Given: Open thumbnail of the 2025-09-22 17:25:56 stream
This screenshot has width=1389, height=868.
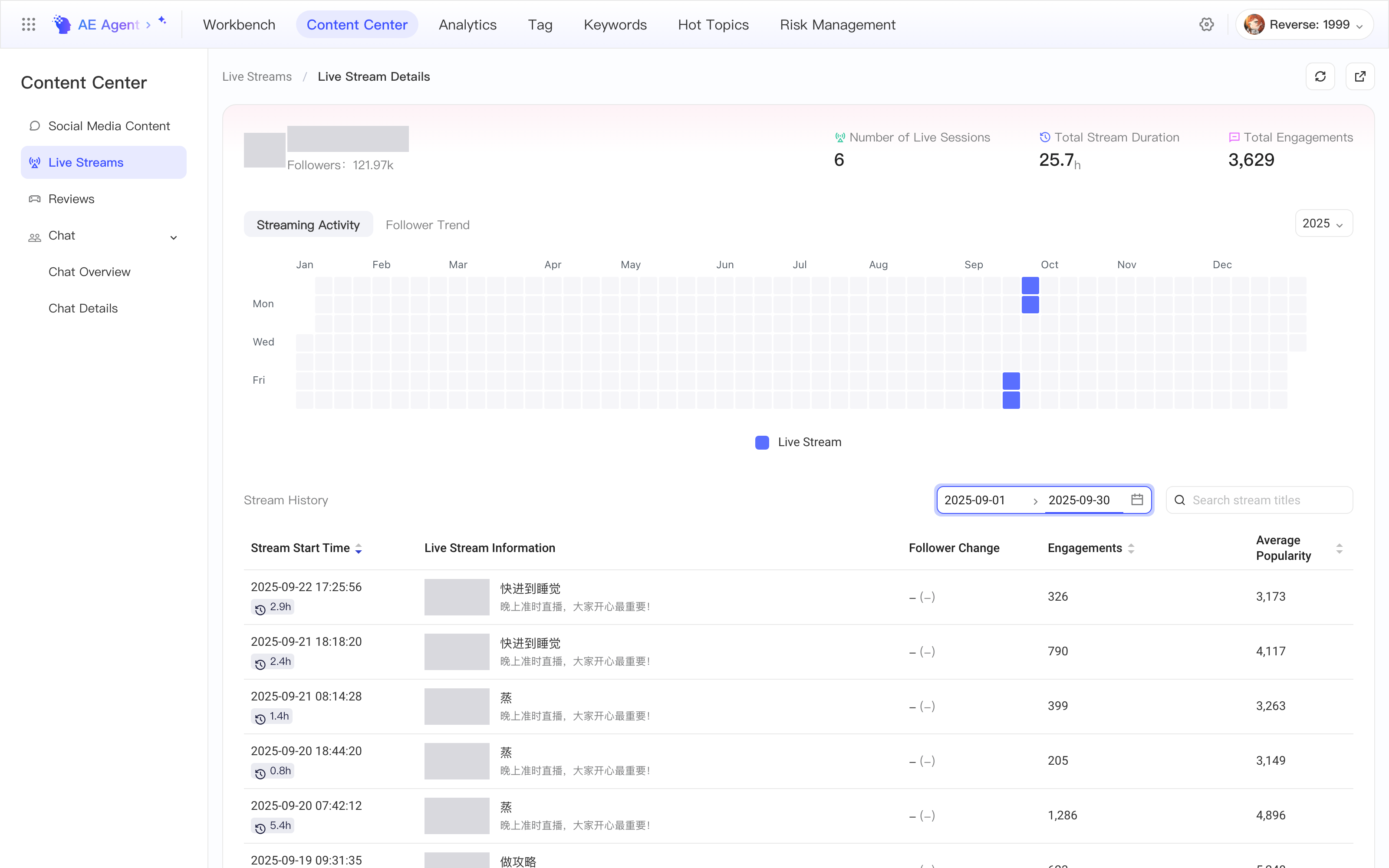Looking at the screenshot, I should 457,597.
